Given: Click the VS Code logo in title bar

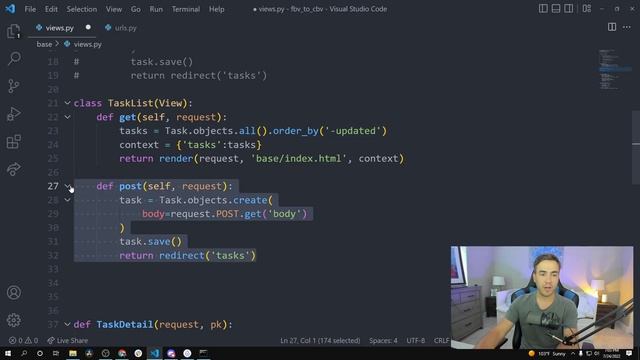Looking at the screenshot, I should (x=10, y=9).
